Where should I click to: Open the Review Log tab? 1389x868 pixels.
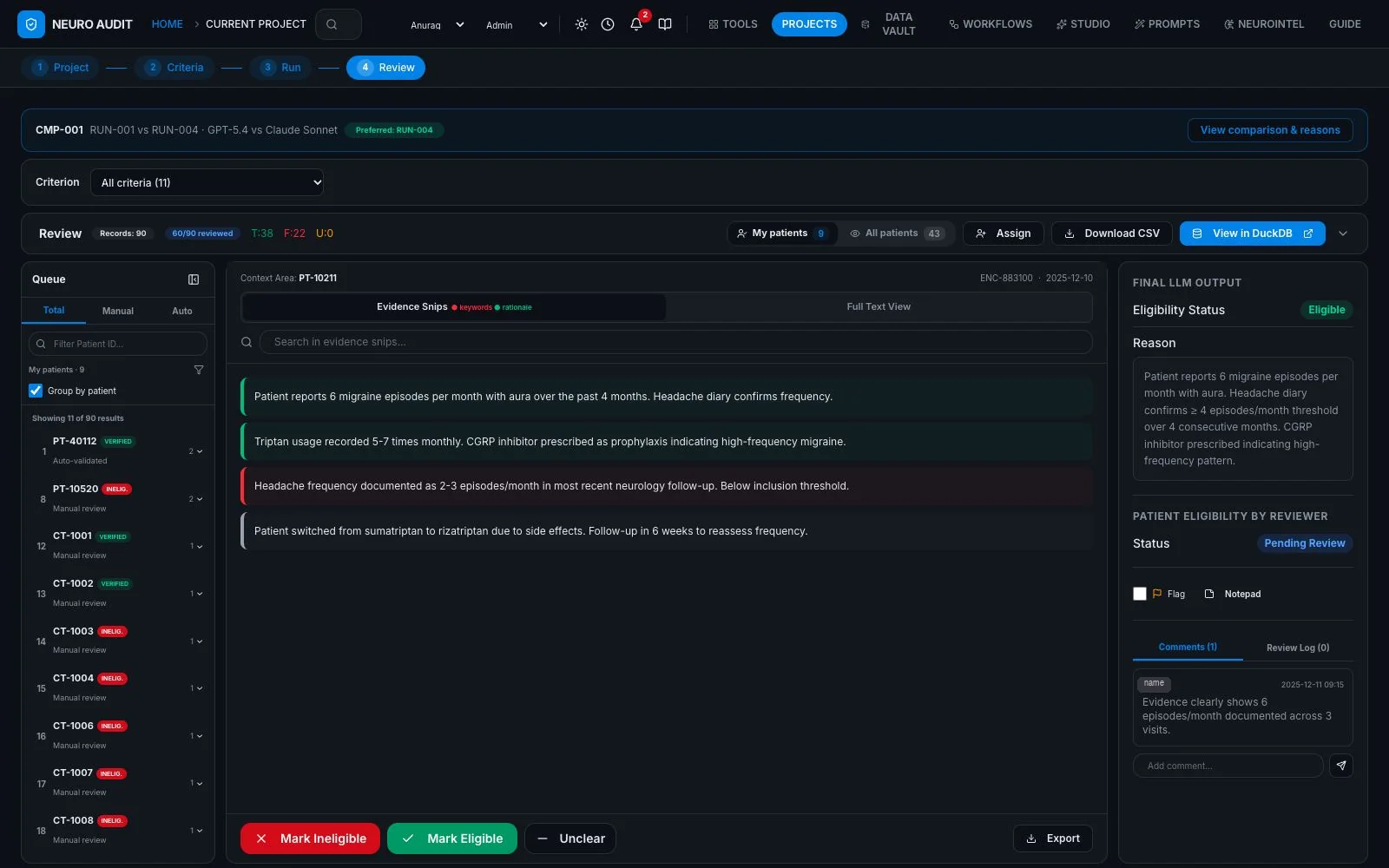coord(1298,648)
